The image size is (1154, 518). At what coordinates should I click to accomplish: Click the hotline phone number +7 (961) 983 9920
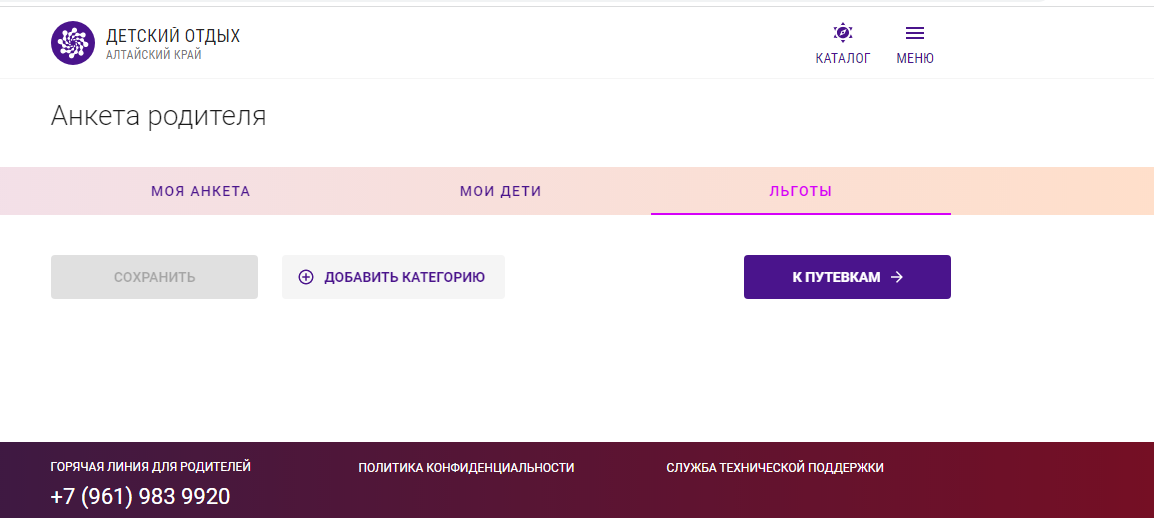[x=141, y=497]
